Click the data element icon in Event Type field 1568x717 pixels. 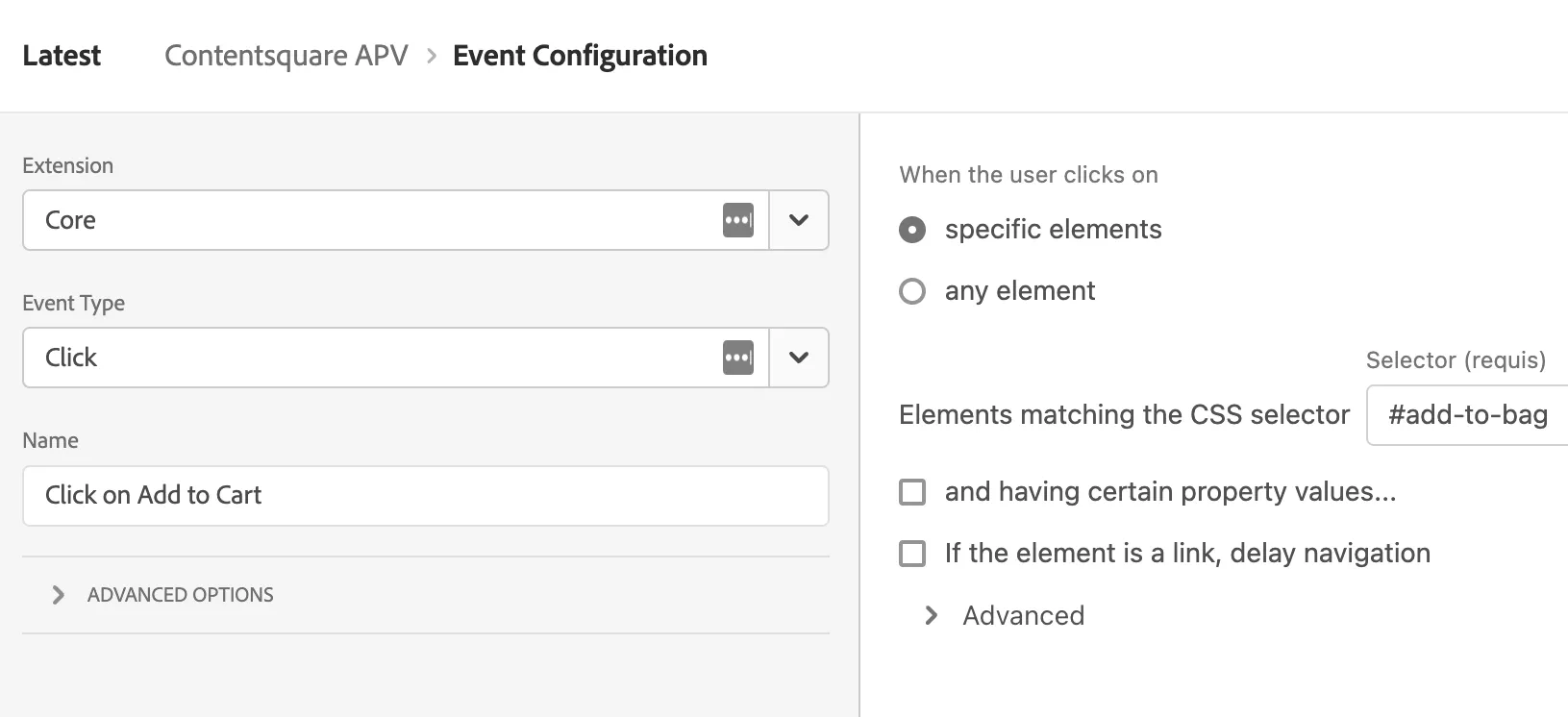tap(737, 358)
